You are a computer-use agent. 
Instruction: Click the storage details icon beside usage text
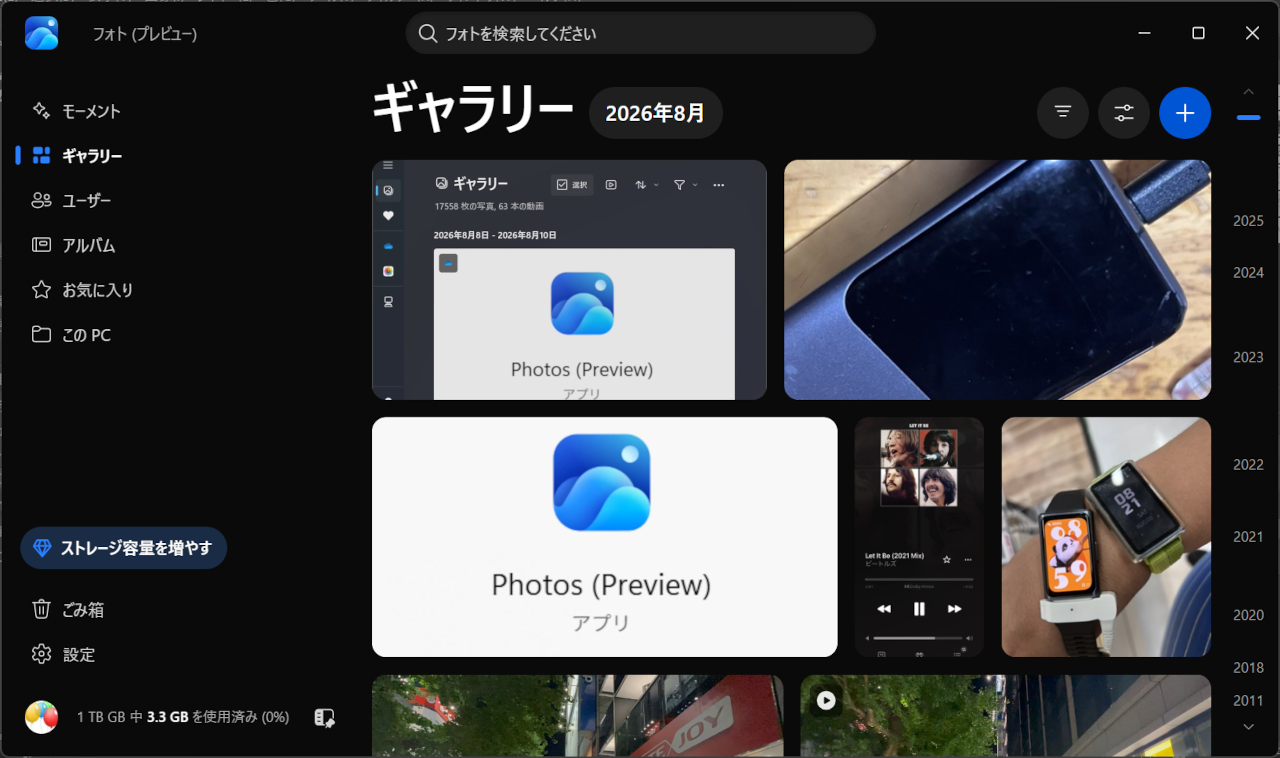click(324, 717)
